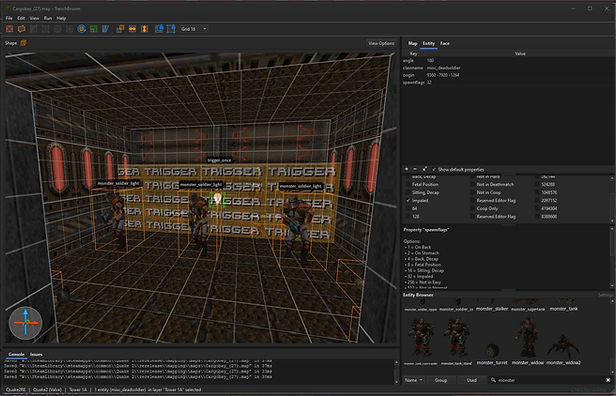Click the set default properties icon

424,169
